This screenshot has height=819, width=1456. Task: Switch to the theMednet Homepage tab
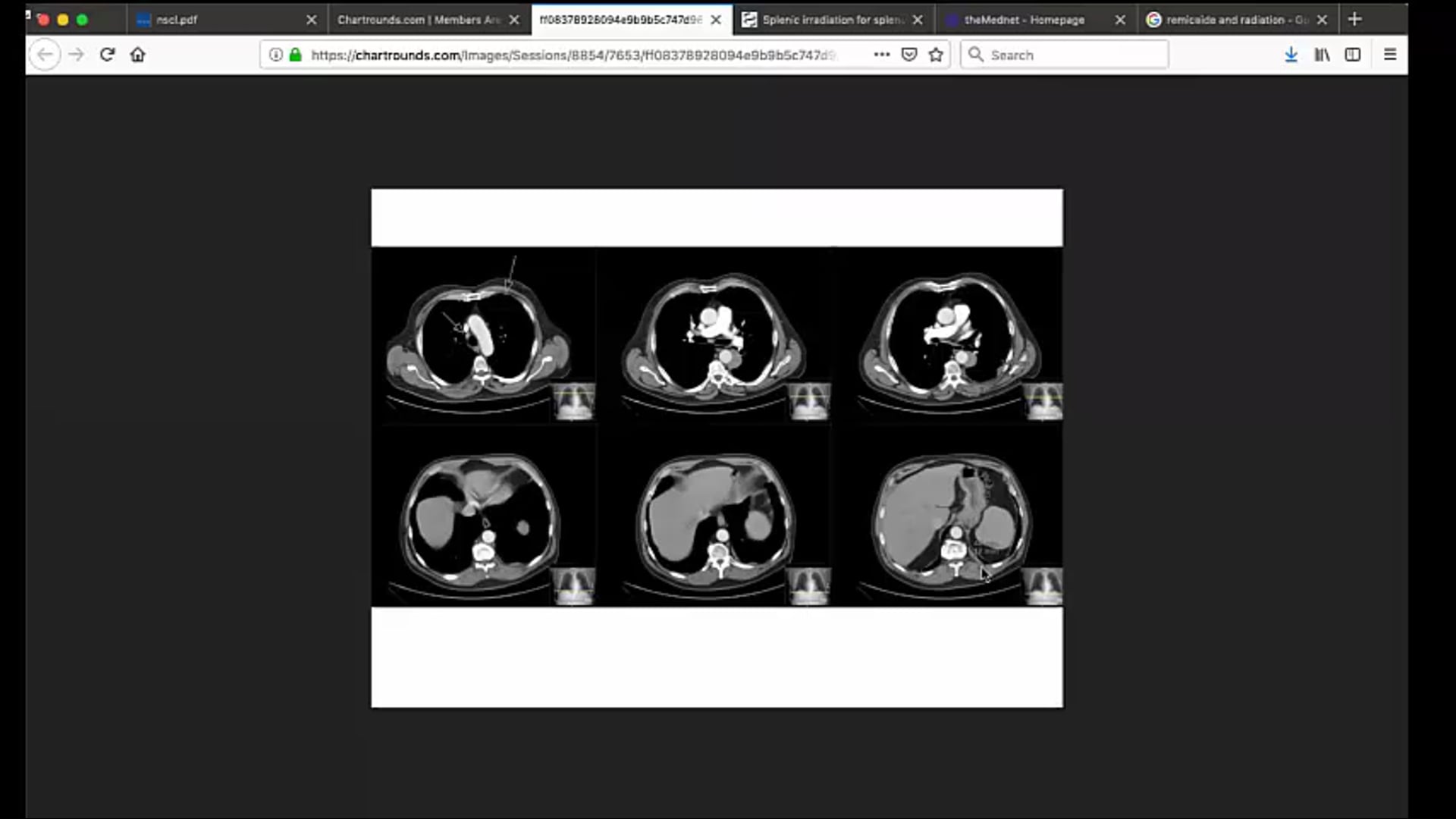[1024, 20]
